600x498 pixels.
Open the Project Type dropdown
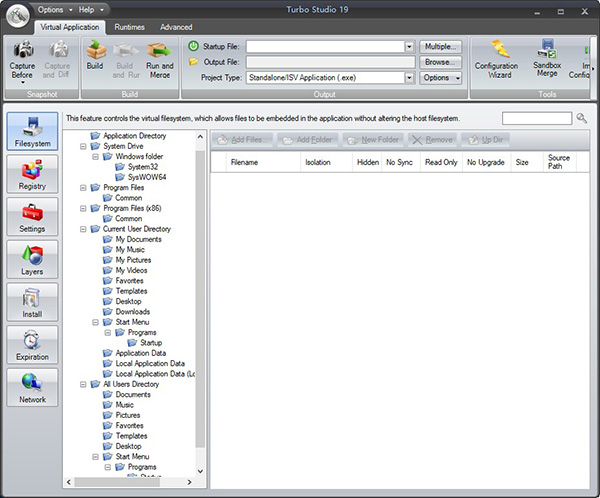click(409, 77)
